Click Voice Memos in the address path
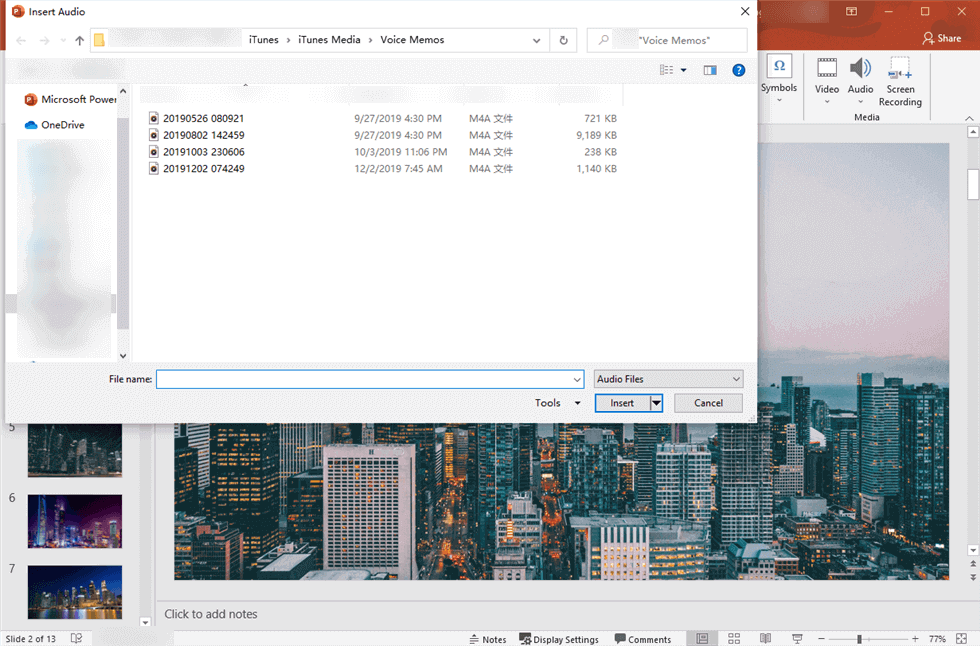Screen dimensions: 980x646 point(412,39)
